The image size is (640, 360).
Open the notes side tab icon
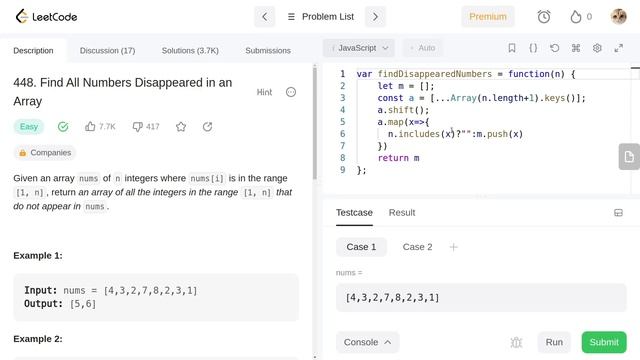click(629, 156)
